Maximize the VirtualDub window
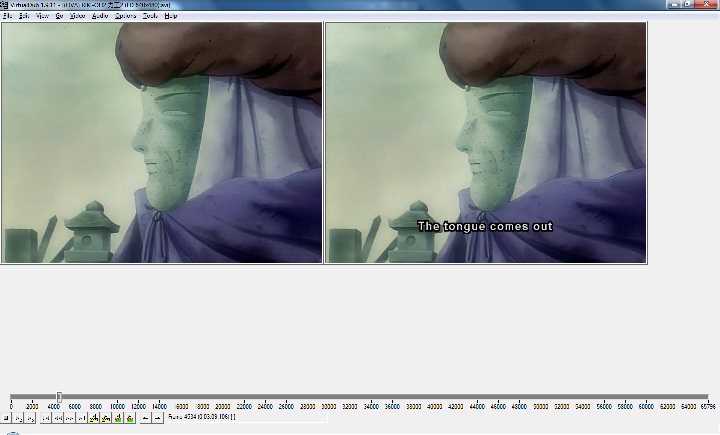The image size is (720, 435). coord(687,4)
